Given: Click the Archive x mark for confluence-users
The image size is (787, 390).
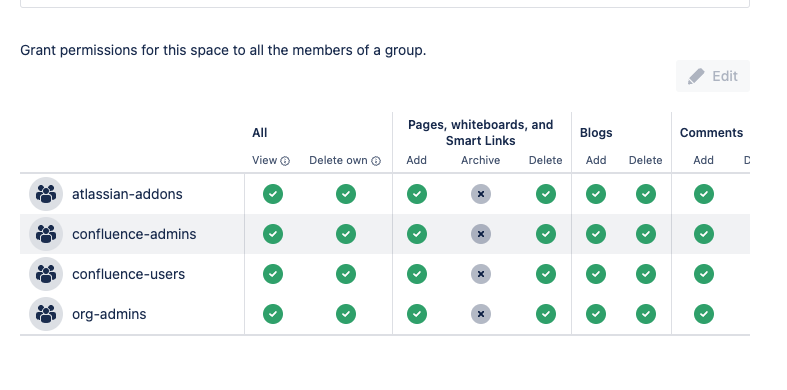Looking at the screenshot, I should (481, 274).
